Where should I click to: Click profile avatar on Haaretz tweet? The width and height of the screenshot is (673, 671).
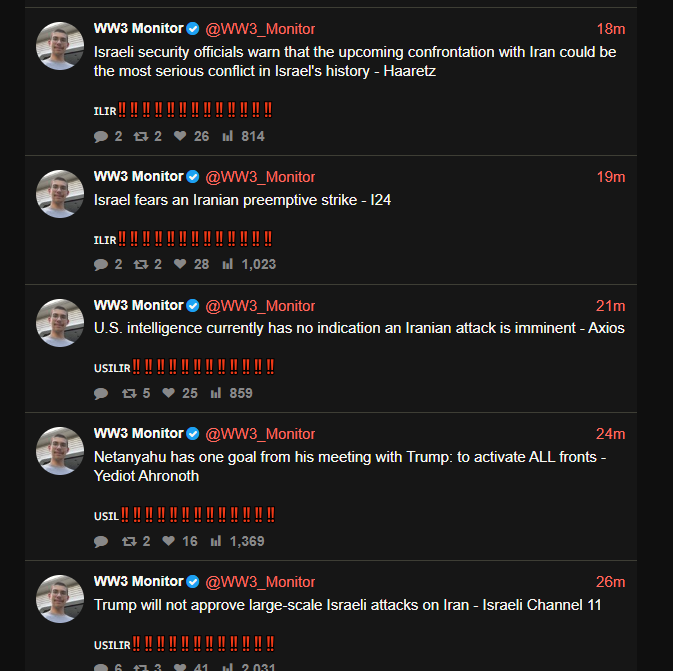pyautogui.click(x=60, y=46)
